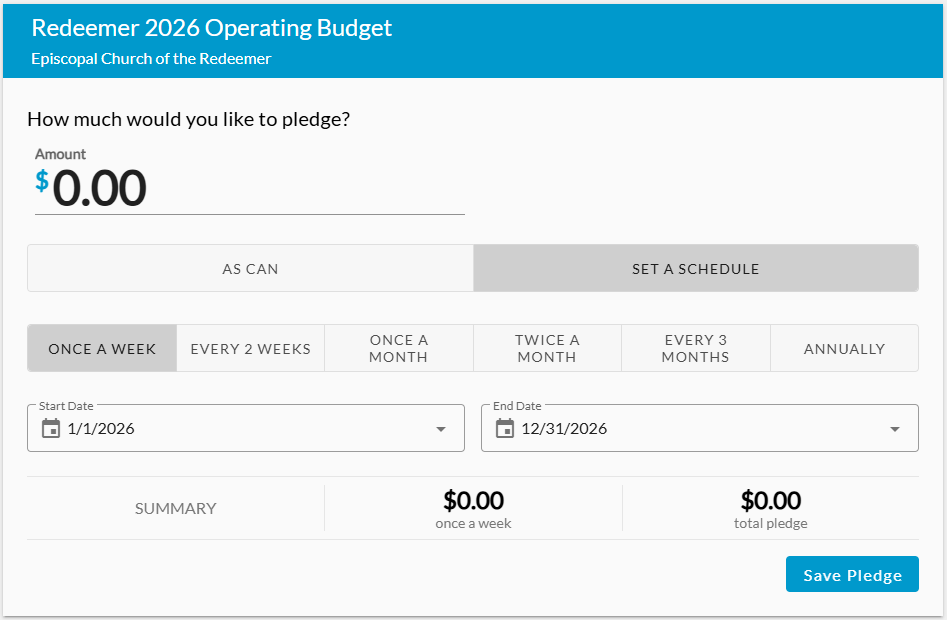Click the blue dollar sign symbol
This screenshot has height=620, width=947.
(42, 181)
